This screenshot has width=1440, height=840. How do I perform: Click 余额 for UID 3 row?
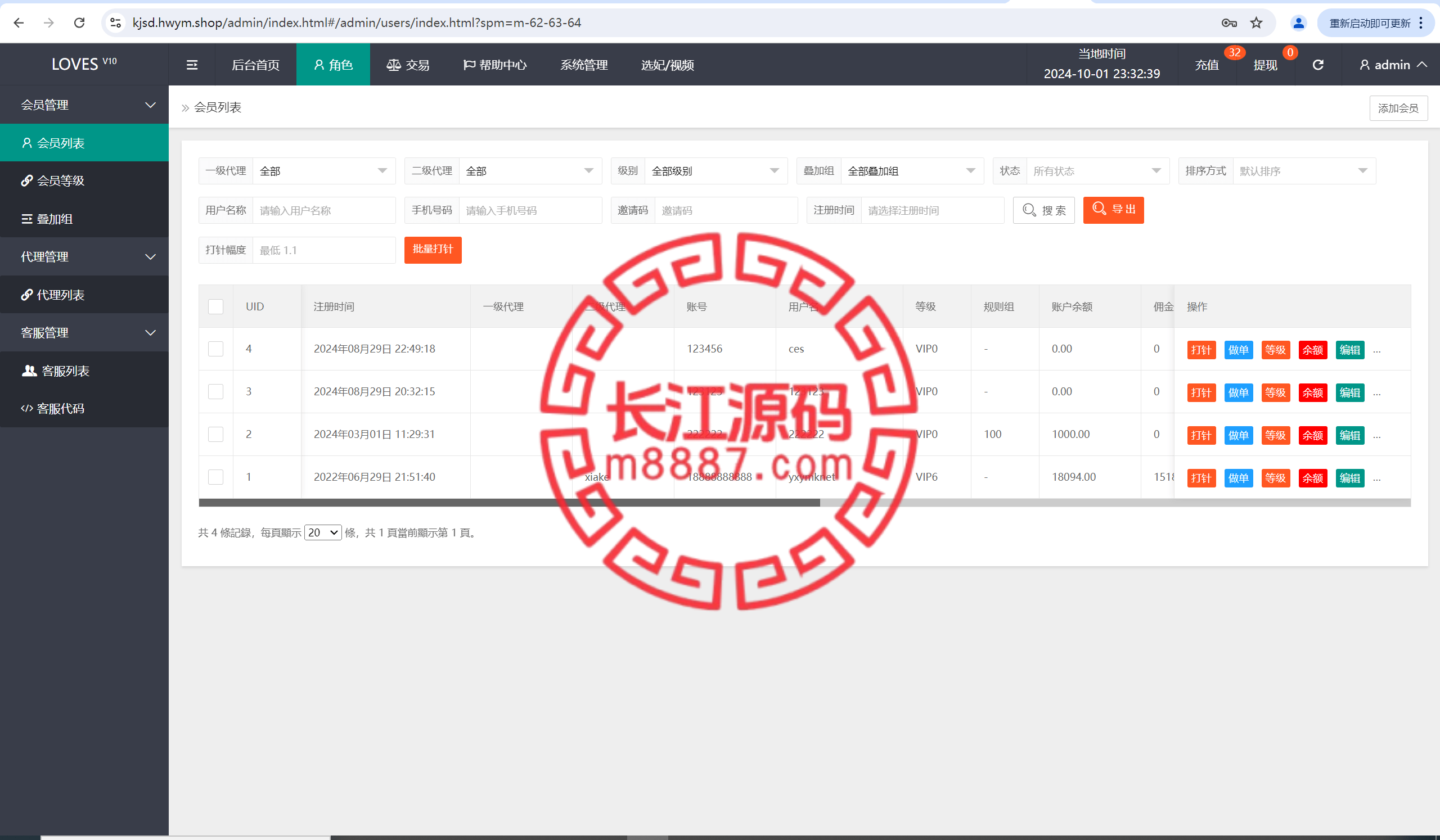(x=1312, y=393)
